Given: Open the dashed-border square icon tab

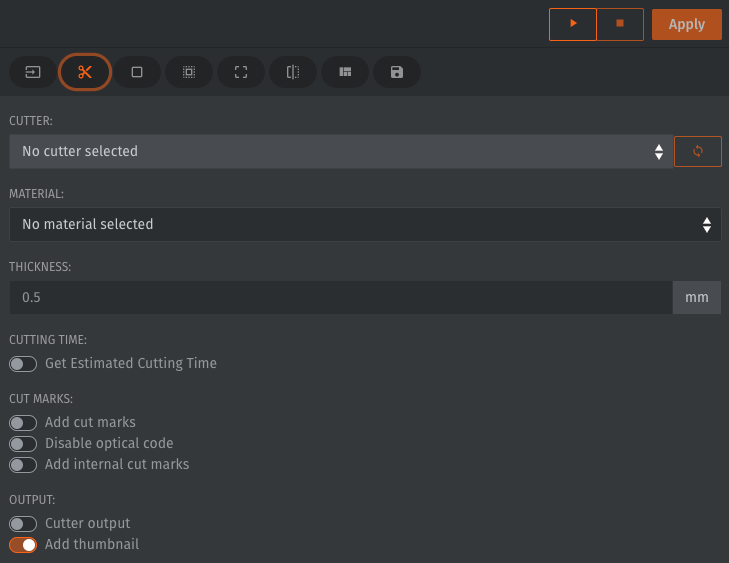Looking at the screenshot, I should click(189, 72).
